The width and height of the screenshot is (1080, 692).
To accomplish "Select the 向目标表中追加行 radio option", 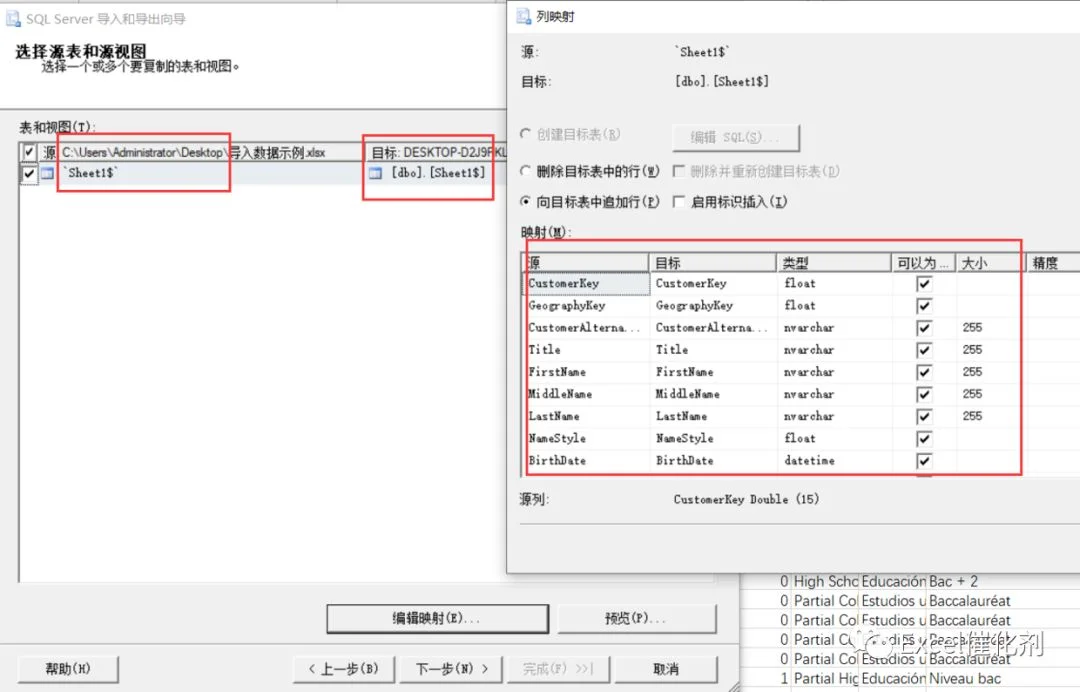I will (x=526, y=201).
